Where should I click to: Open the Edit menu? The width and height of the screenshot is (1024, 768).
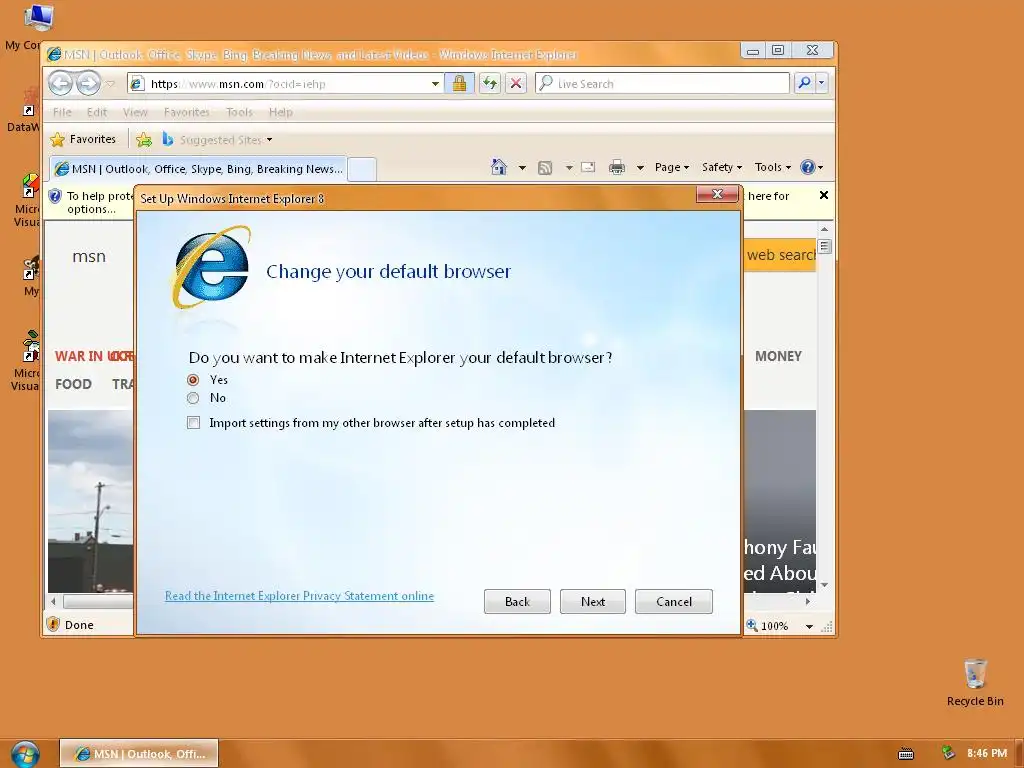(97, 112)
